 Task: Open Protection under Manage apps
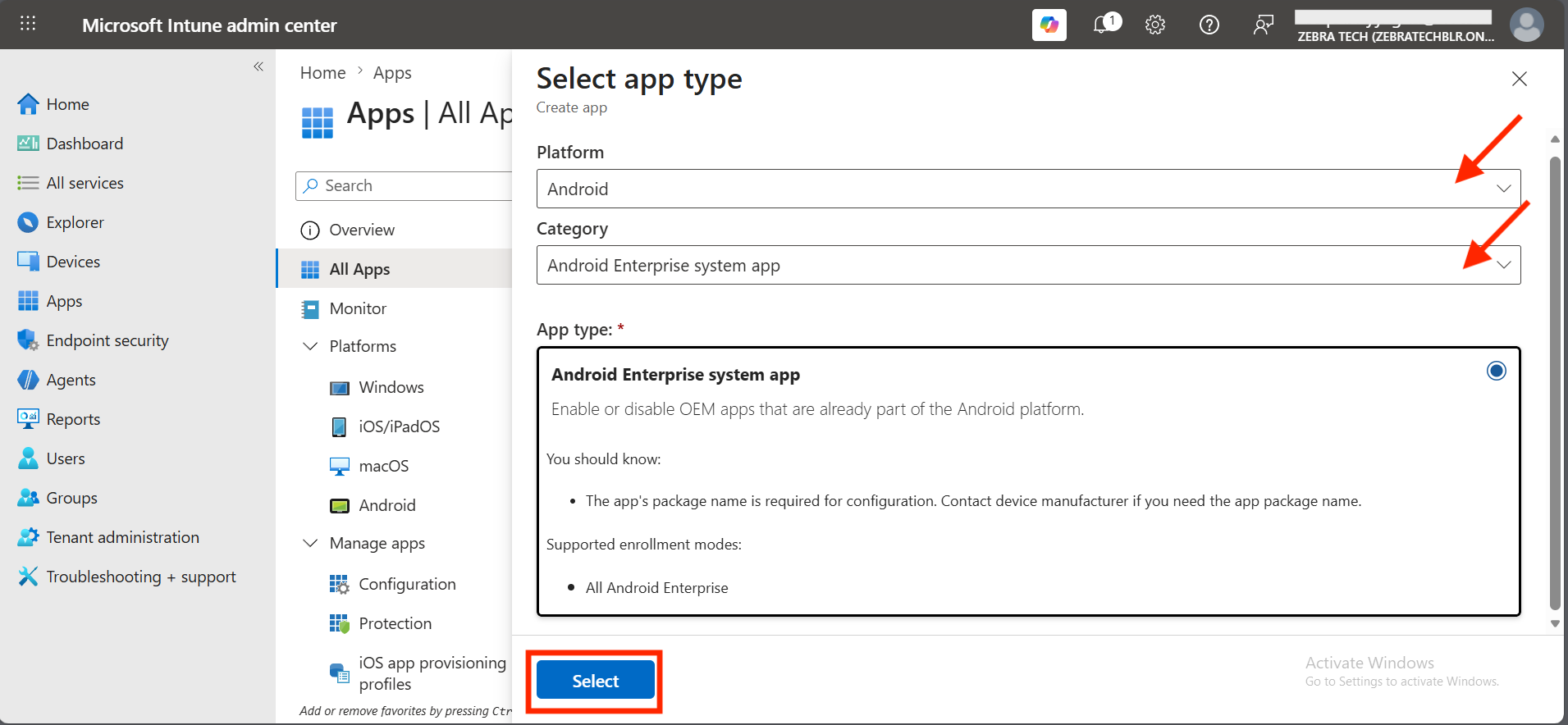[x=395, y=623]
